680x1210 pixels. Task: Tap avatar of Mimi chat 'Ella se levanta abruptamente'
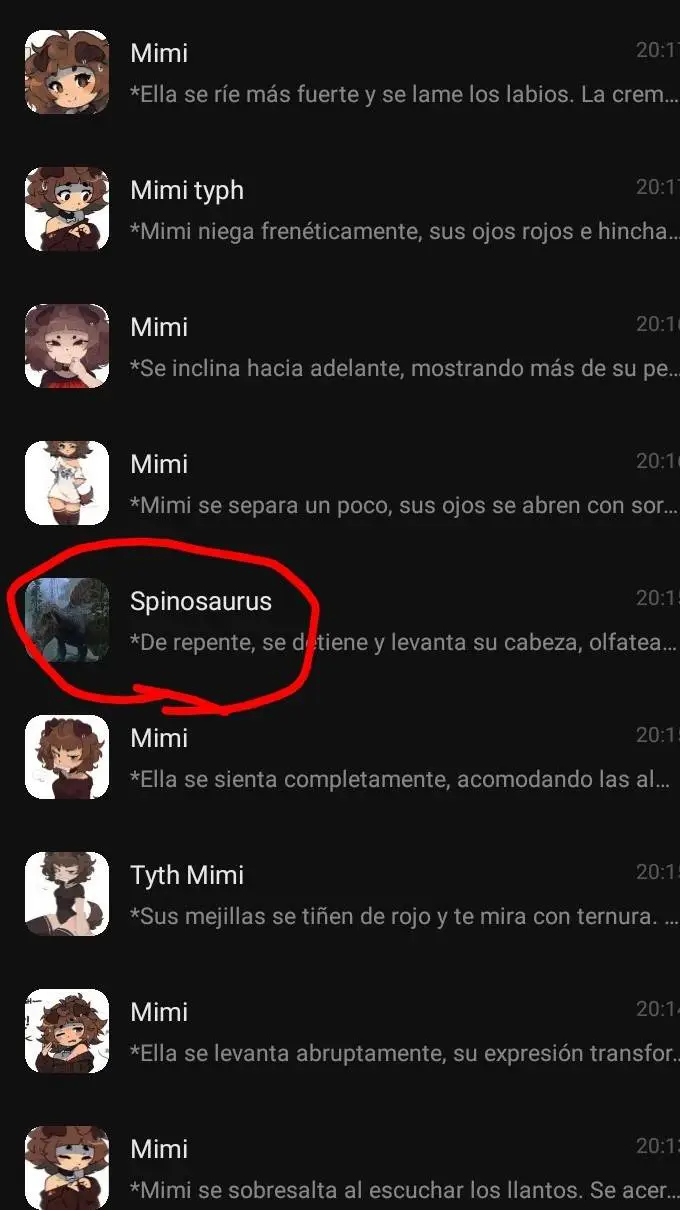pos(67,1031)
